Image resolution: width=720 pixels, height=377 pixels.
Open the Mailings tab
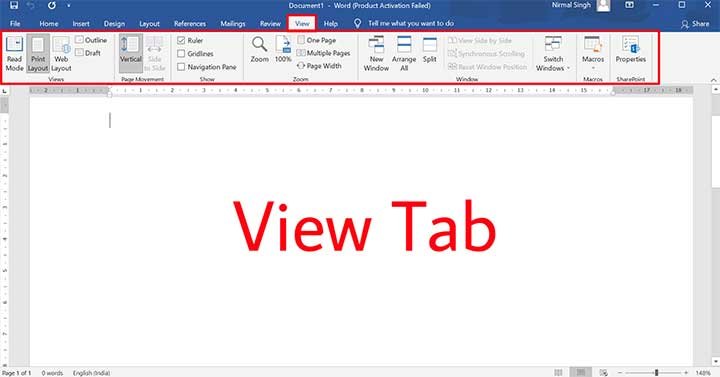(x=233, y=23)
